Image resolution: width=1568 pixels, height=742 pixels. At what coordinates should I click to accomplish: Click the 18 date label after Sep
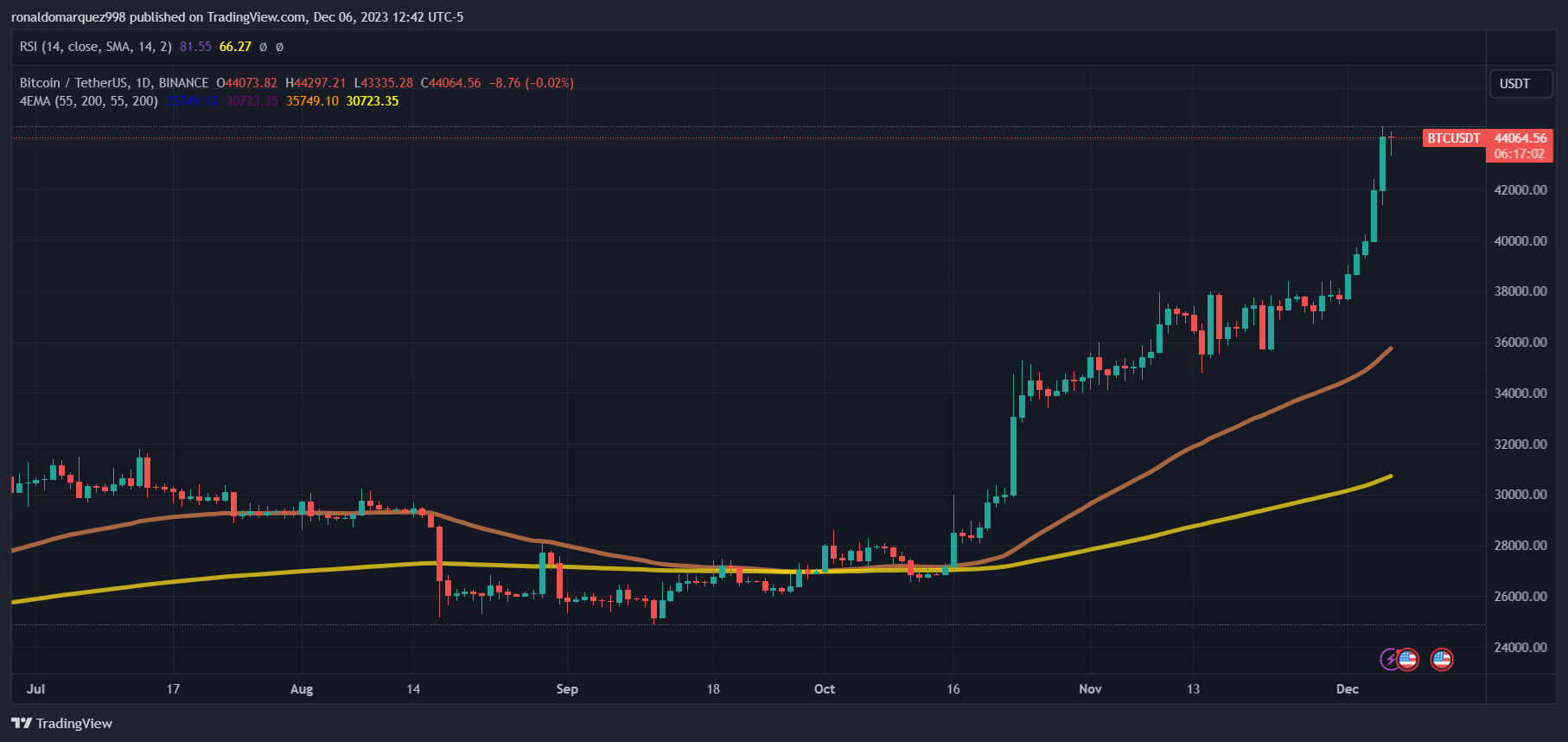coord(713,689)
